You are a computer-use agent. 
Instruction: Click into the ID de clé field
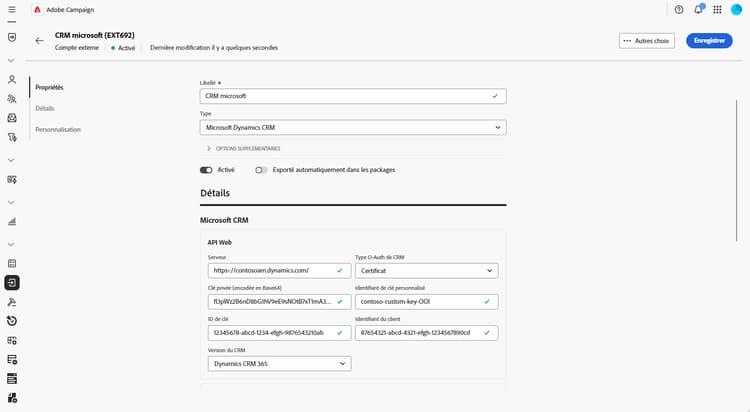[x=279, y=333]
